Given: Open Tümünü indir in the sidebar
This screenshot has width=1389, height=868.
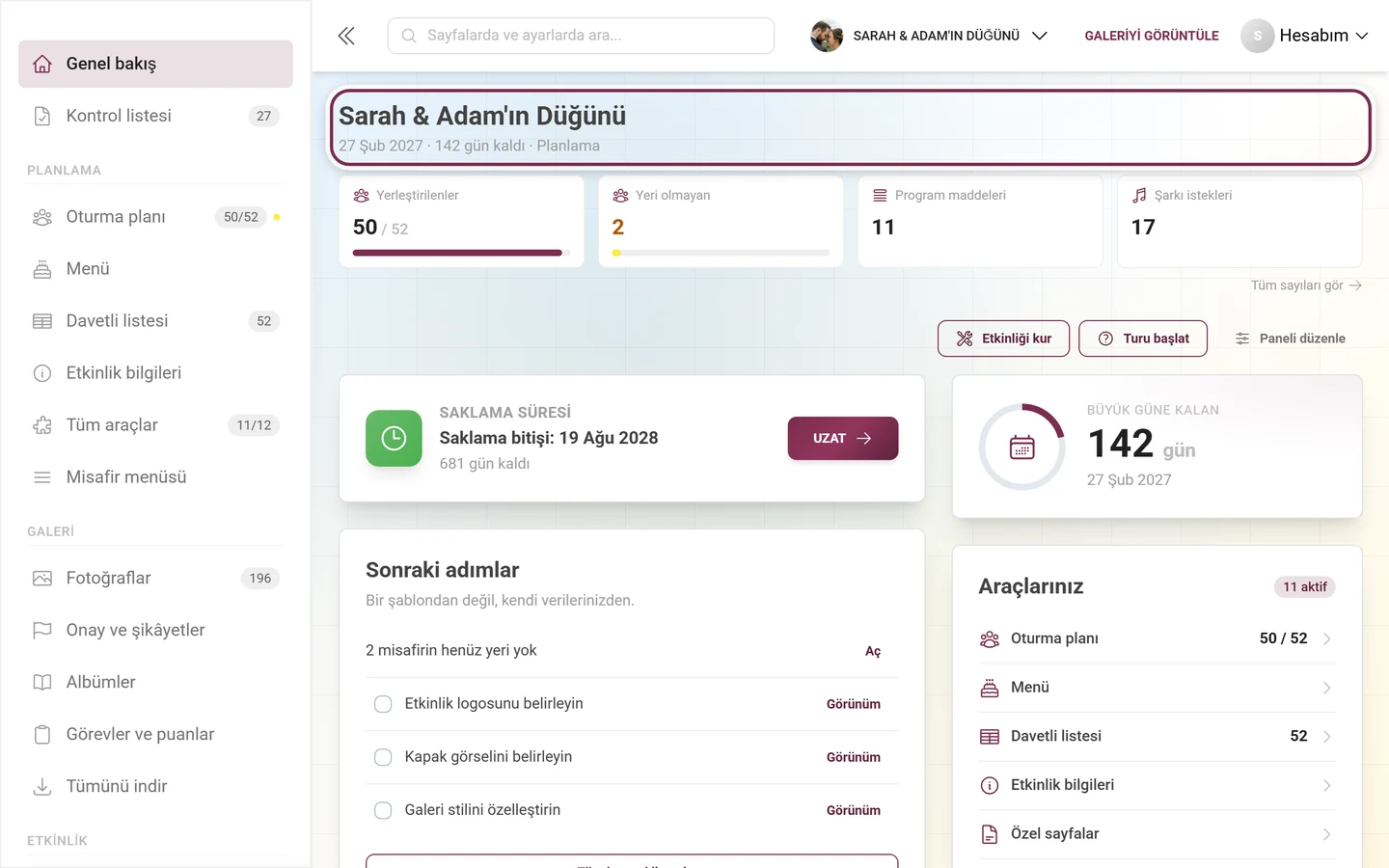Looking at the screenshot, I should click(155, 787).
